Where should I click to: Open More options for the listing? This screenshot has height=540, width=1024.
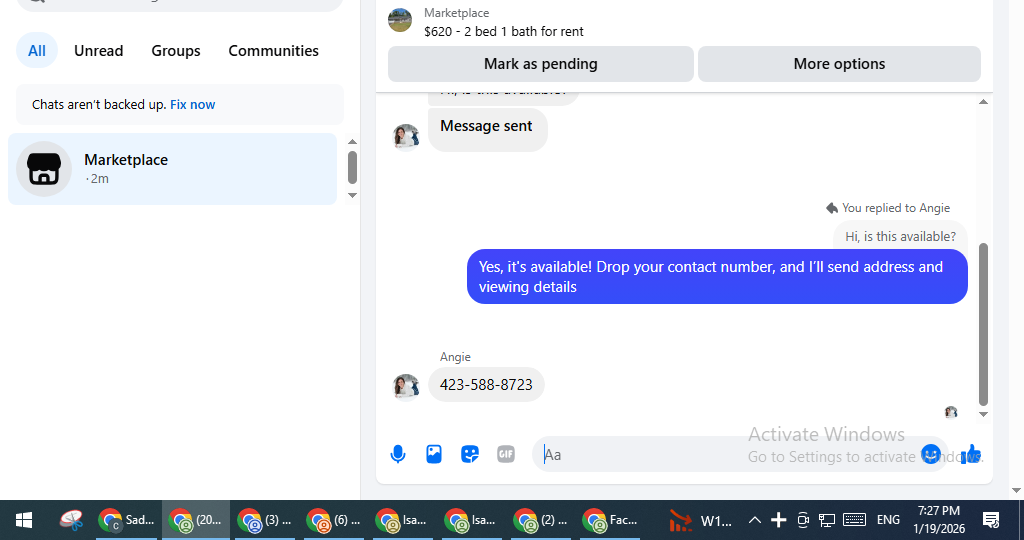pos(839,64)
